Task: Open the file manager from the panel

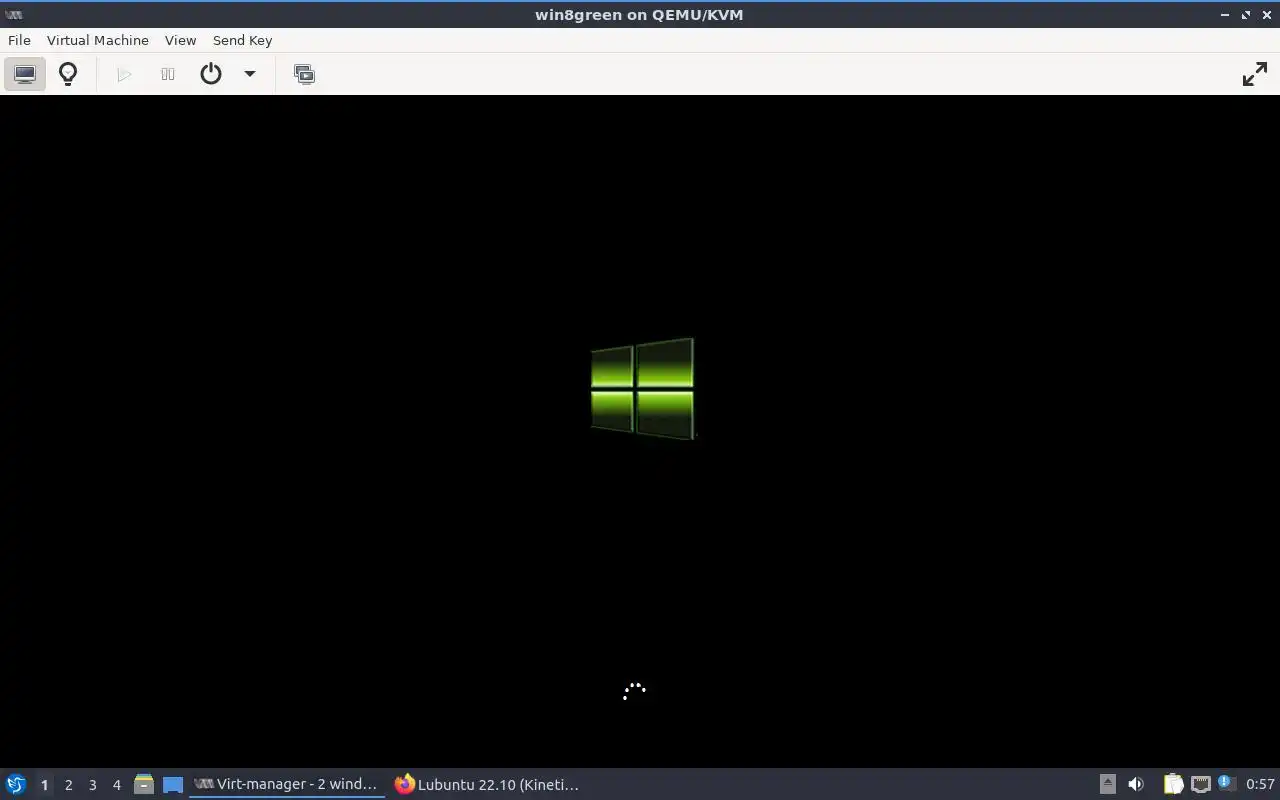Action: tap(144, 784)
